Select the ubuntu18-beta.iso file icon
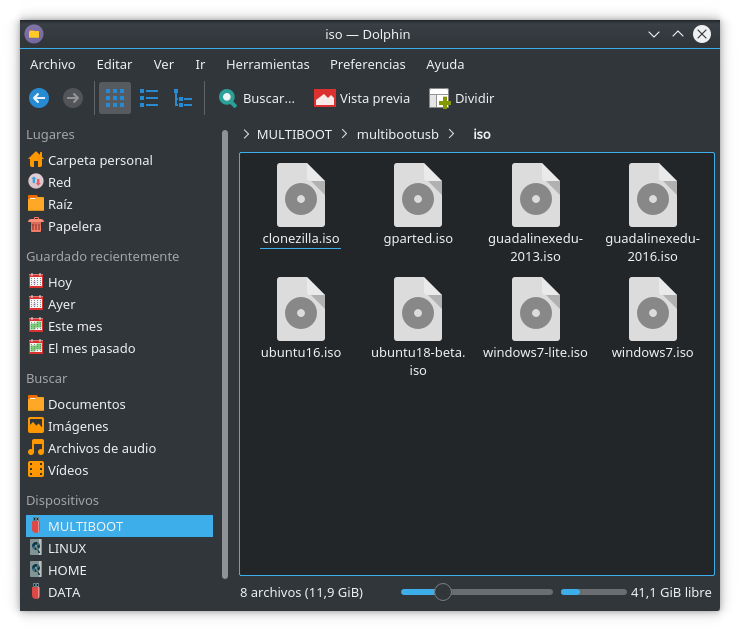Image resolution: width=740 pixels, height=631 pixels. [418, 309]
